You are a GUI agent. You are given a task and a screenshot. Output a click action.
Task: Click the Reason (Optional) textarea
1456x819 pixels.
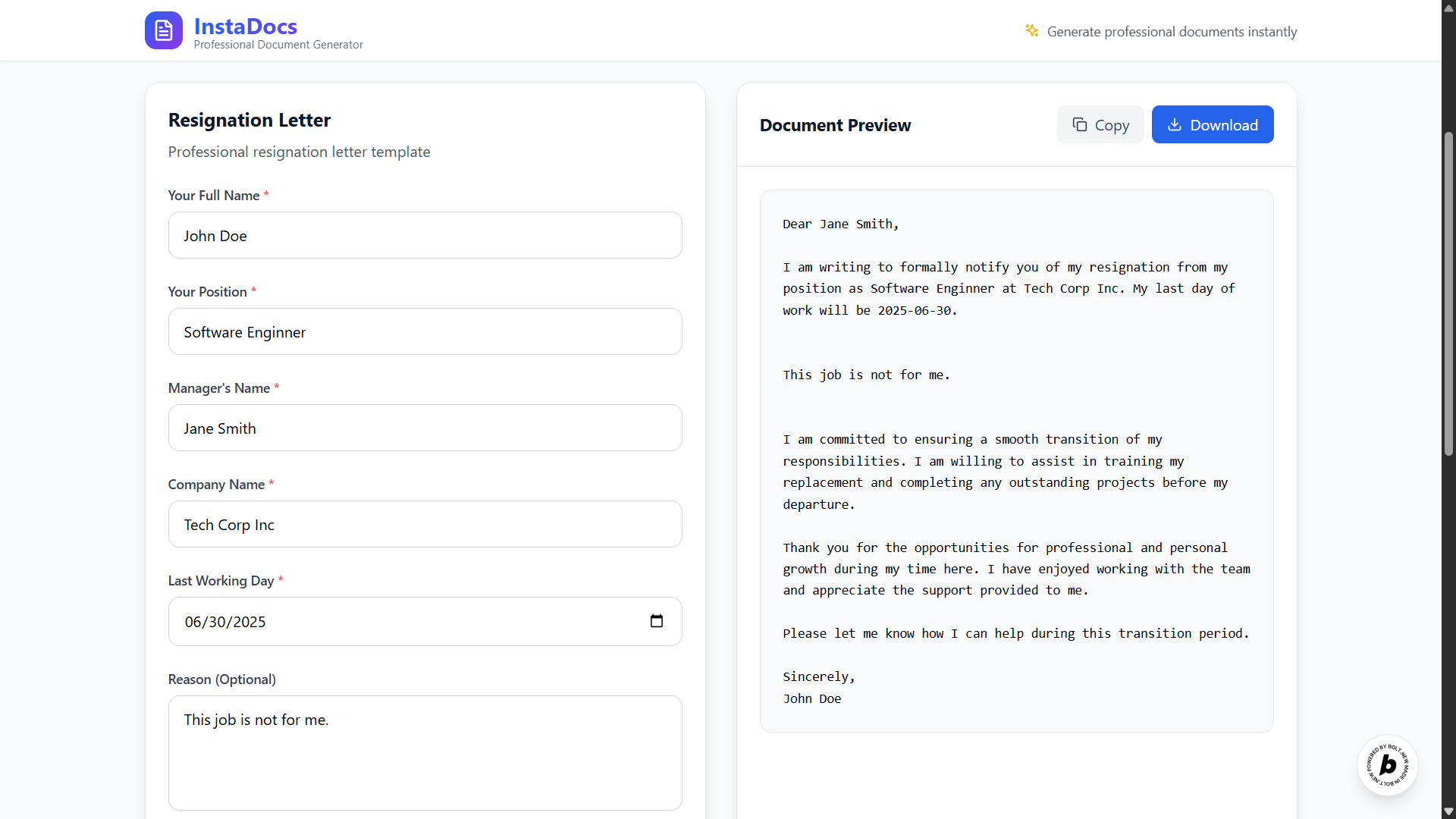[x=425, y=753]
